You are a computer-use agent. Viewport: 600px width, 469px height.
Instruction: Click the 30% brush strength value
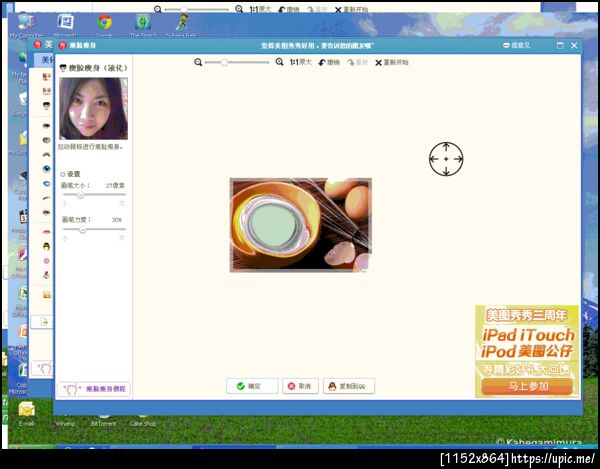(x=117, y=220)
